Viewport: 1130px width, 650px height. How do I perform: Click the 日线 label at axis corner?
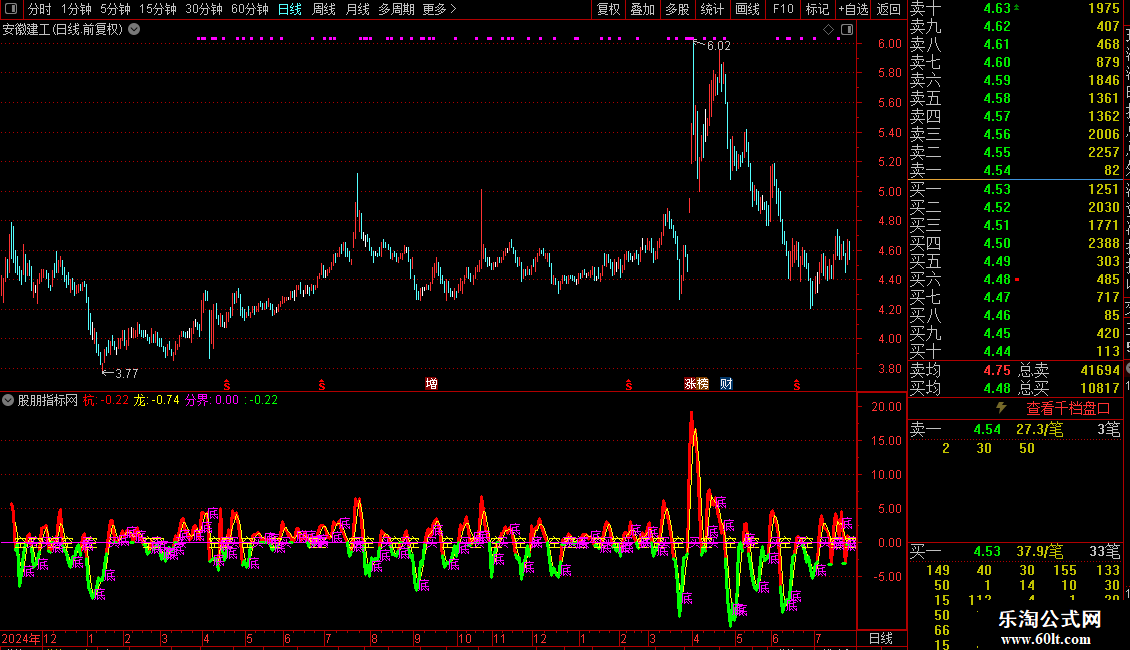(x=881, y=638)
